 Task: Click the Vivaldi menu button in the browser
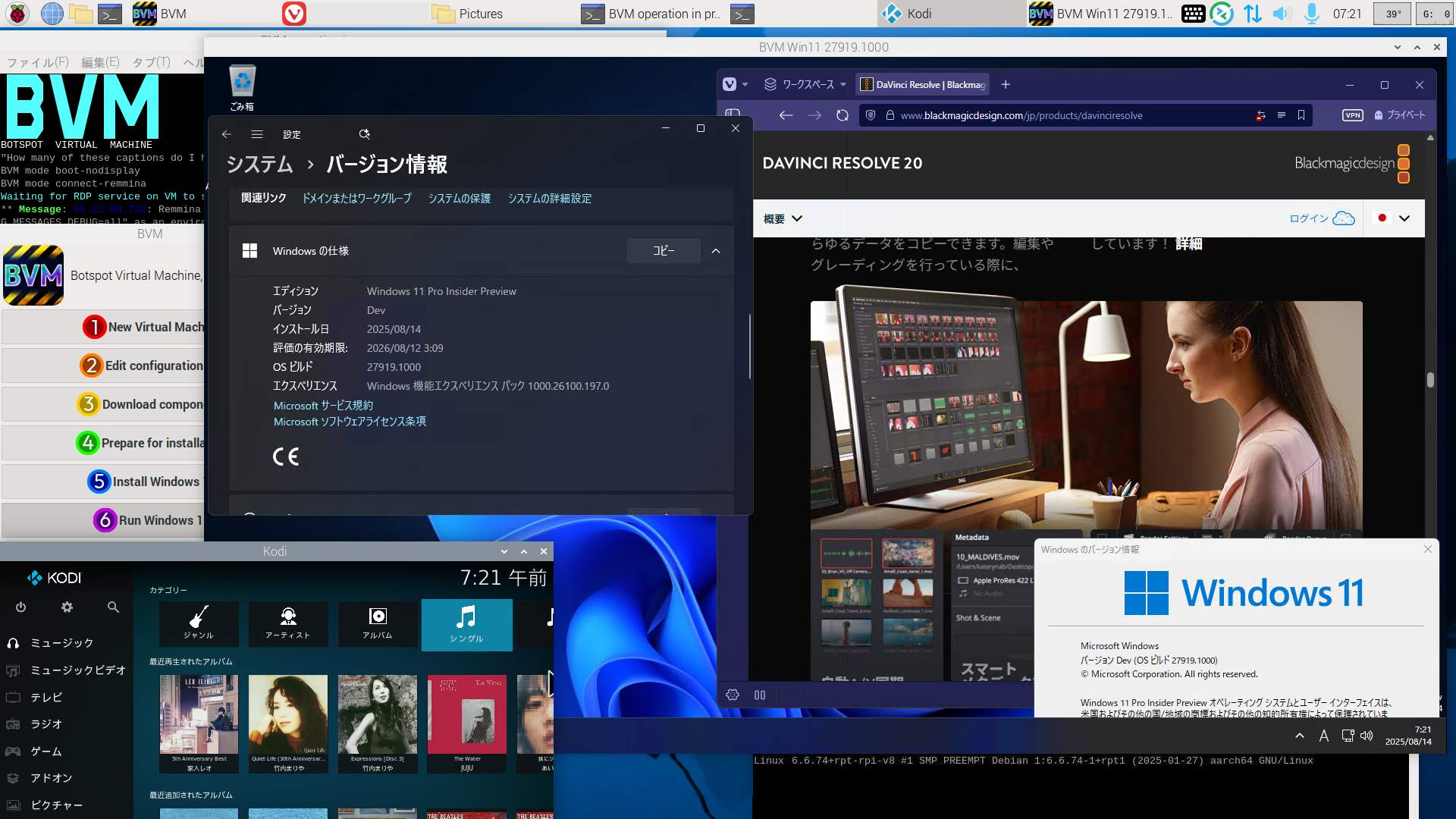pyautogui.click(x=730, y=84)
